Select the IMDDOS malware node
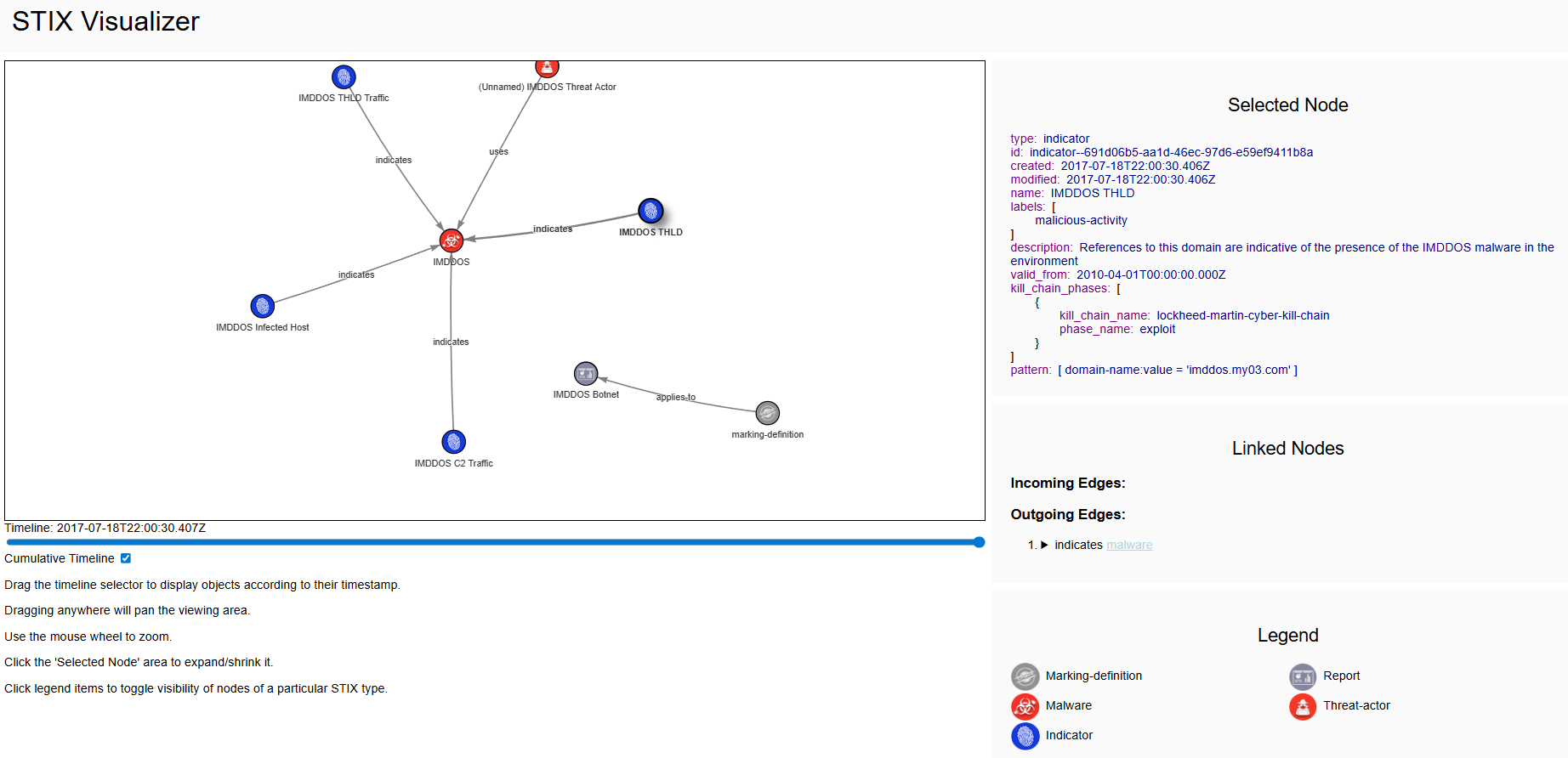 [x=452, y=240]
